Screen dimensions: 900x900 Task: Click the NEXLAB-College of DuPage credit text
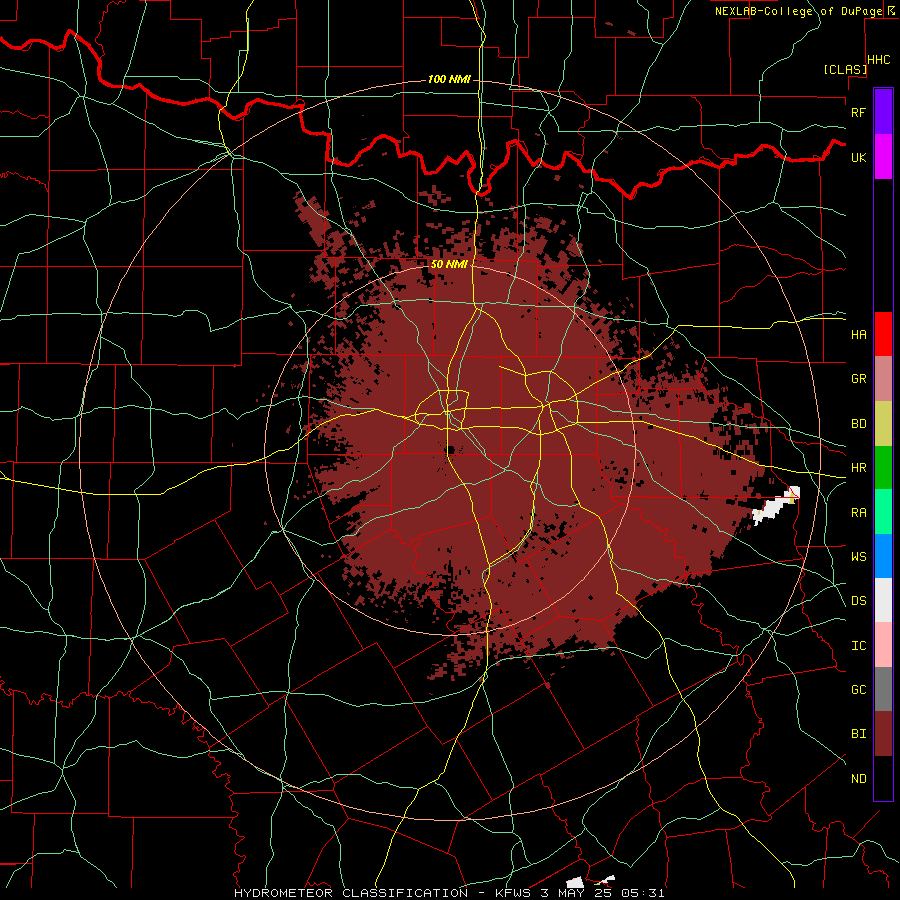798,11
